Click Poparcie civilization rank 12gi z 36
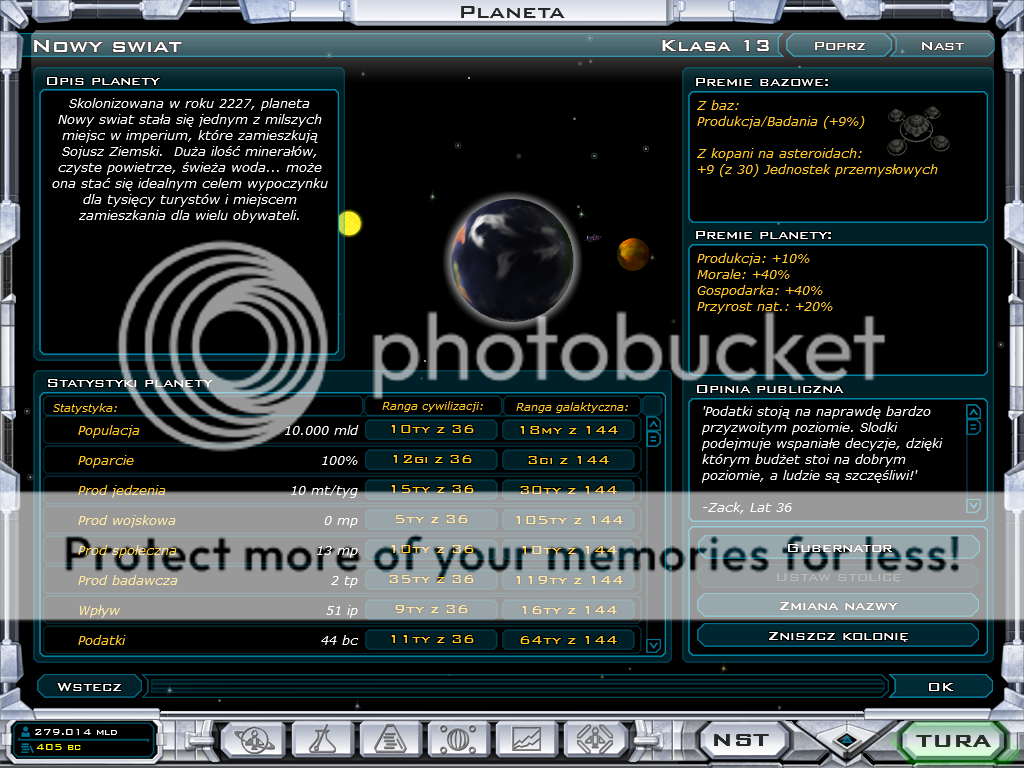Viewport: 1024px width, 768px height. coord(432,460)
